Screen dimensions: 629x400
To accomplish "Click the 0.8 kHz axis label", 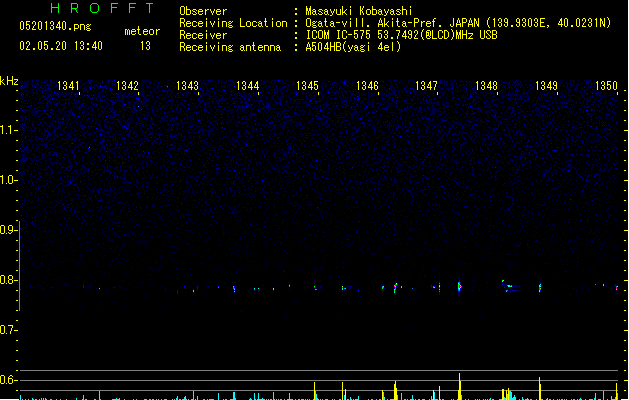I will tap(8, 280).
